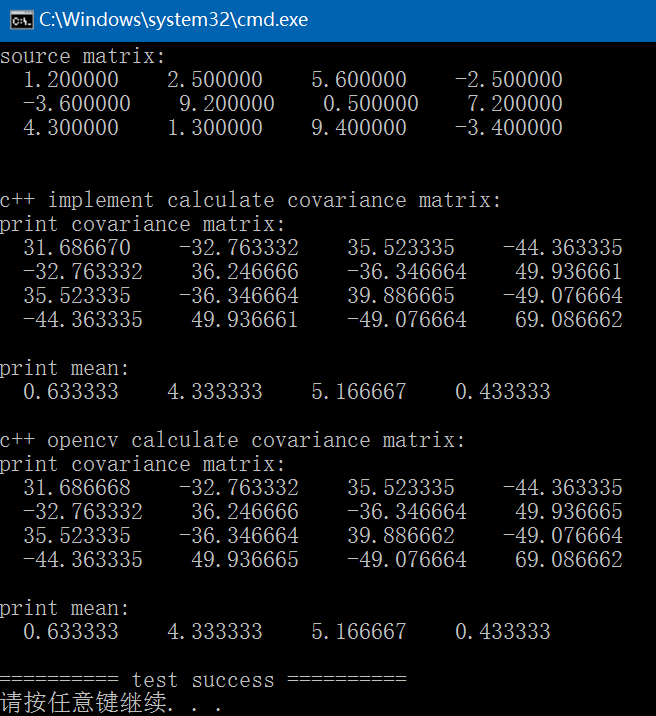
Task: Open the cmd.exe system menu icon
Action: pyautogui.click(x=21, y=20)
